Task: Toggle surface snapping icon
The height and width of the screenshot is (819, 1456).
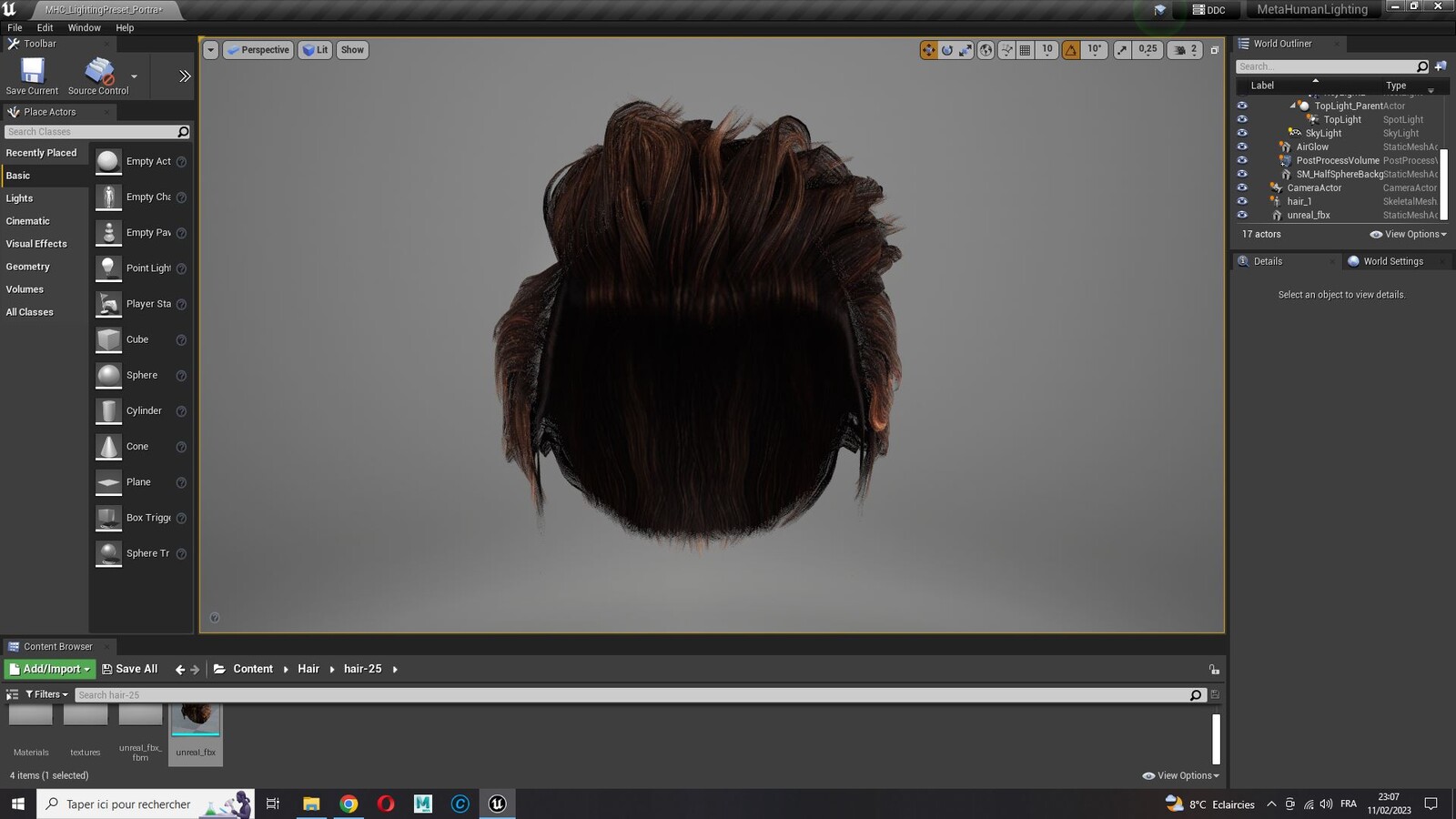Action: point(1006,50)
